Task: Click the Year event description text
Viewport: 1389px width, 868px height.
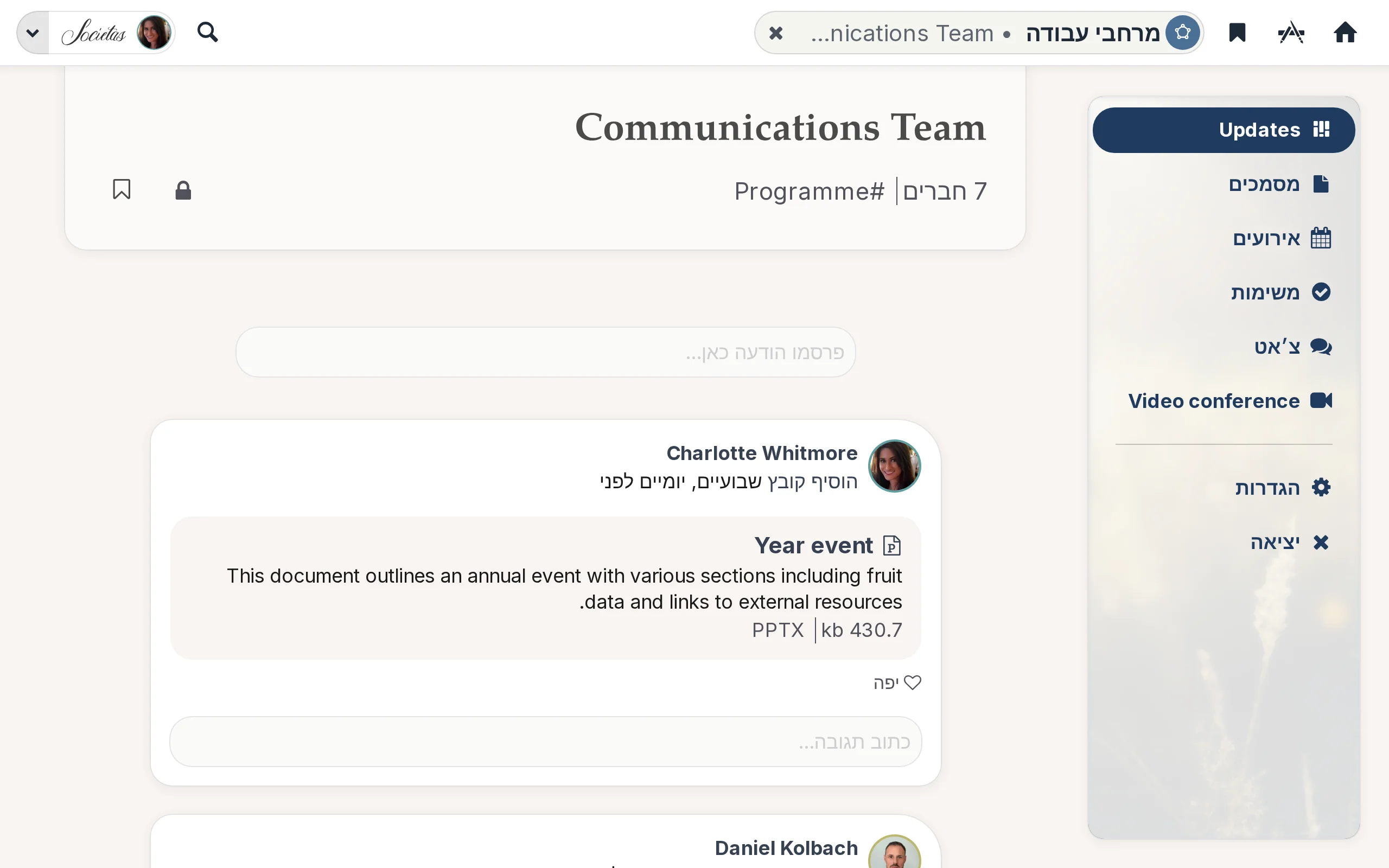Action: (x=564, y=589)
